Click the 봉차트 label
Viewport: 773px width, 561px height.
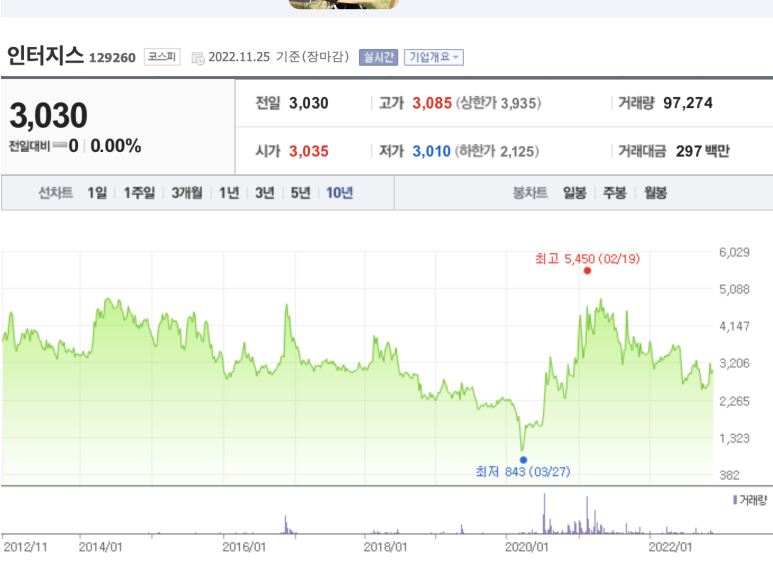pos(530,193)
